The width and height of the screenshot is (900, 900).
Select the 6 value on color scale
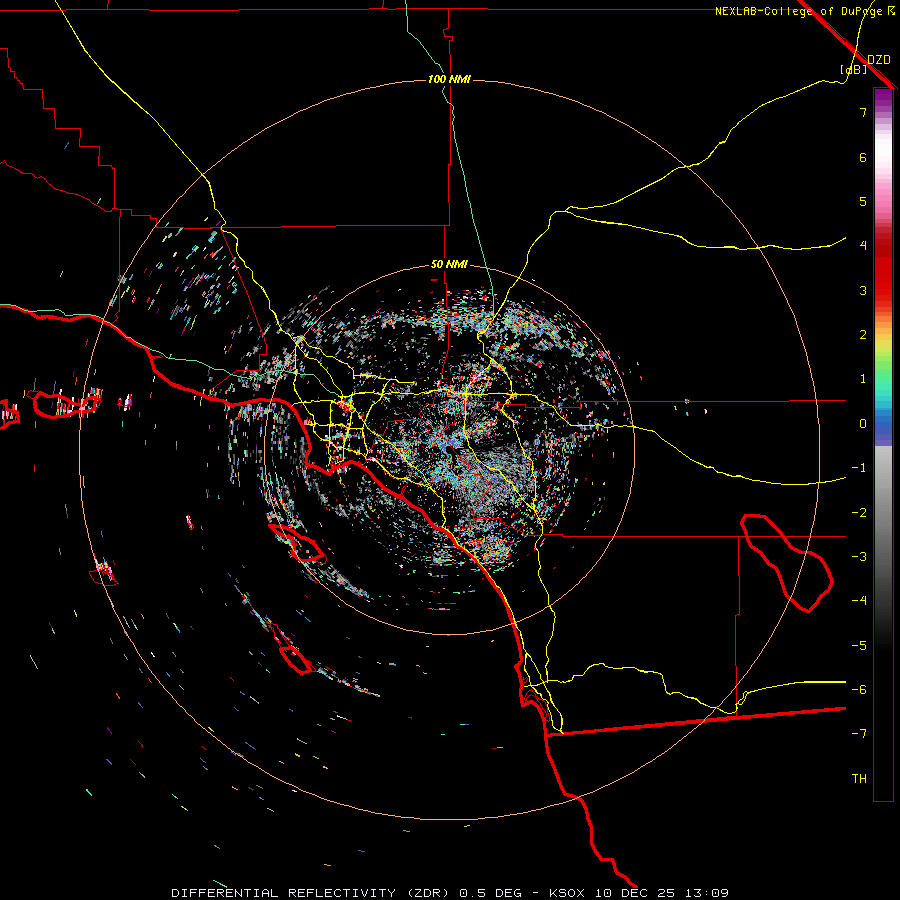coord(863,157)
